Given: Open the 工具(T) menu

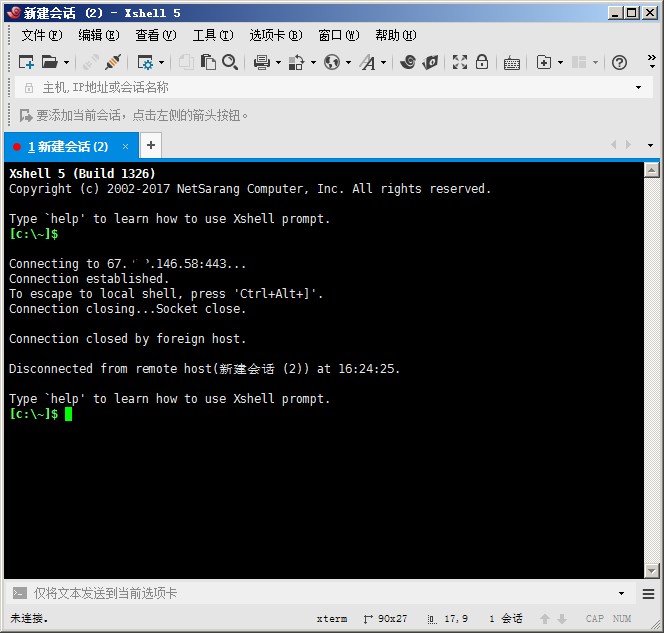Looking at the screenshot, I should 213,35.
